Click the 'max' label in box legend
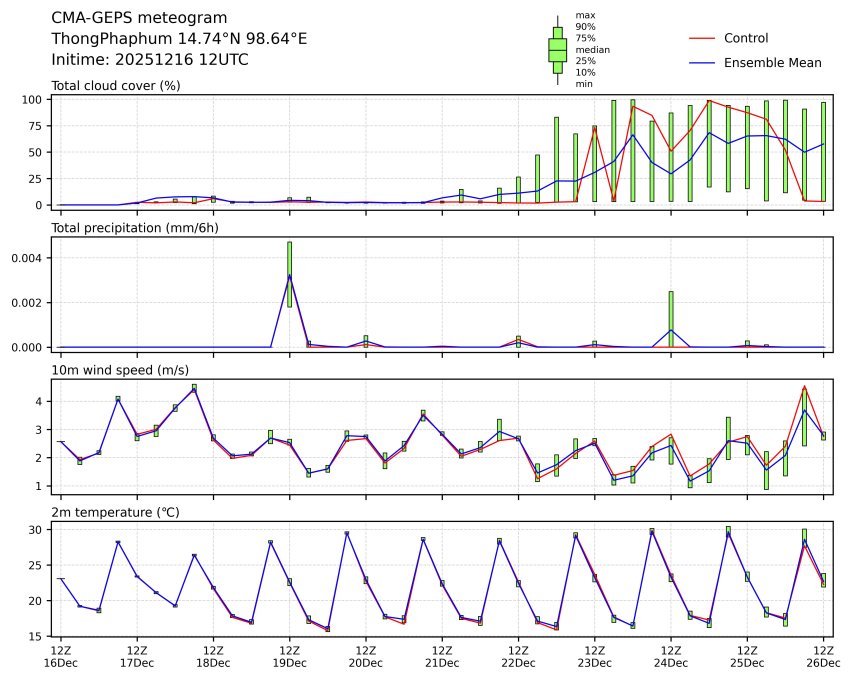This screenshot has width=852, height=680. 585,15
